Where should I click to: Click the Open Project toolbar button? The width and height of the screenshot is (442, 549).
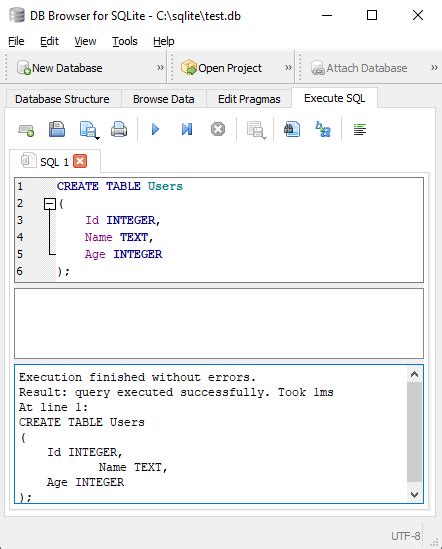221,68
